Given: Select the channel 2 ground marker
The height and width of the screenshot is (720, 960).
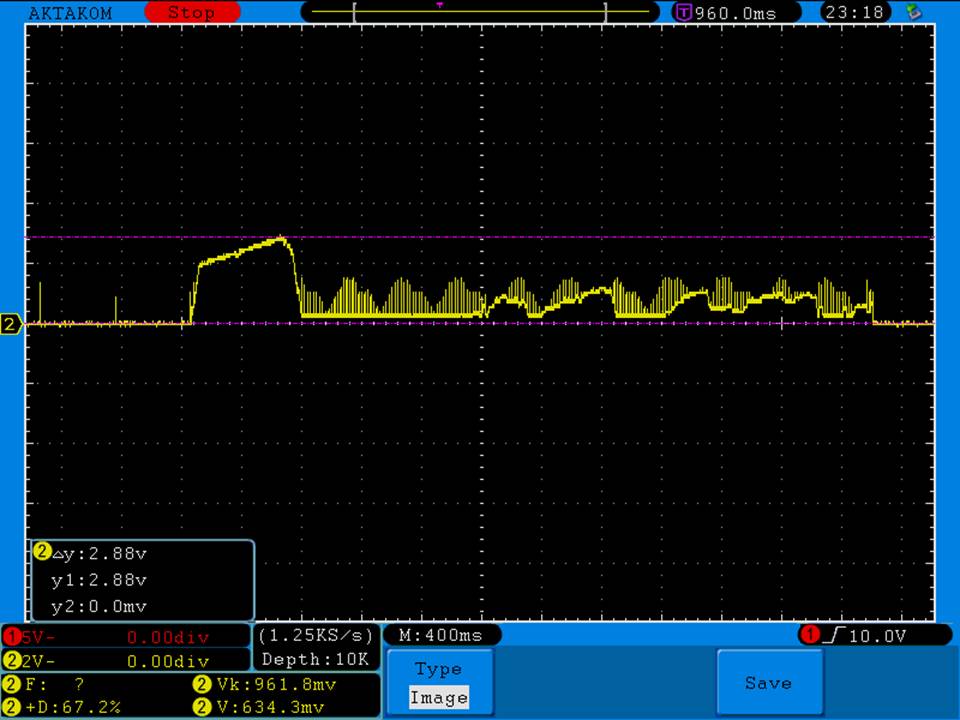Looking at the screenshot, I should (x=11, y=324).
